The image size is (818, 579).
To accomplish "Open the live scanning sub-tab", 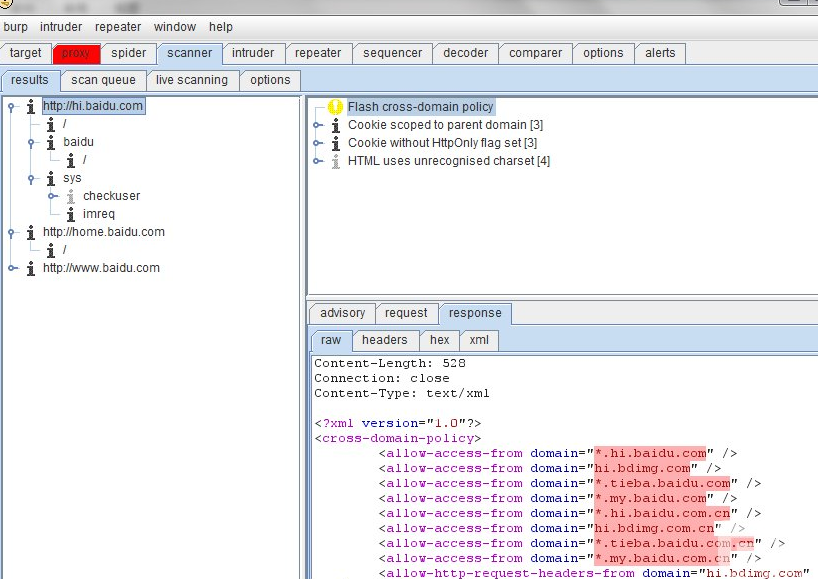I will pos(192,80).
